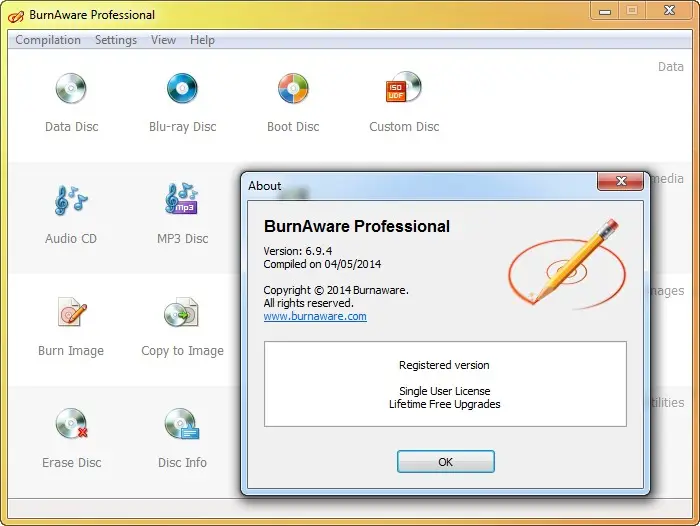
Task: Click the Registered version text
Action: tap(444, 365)
